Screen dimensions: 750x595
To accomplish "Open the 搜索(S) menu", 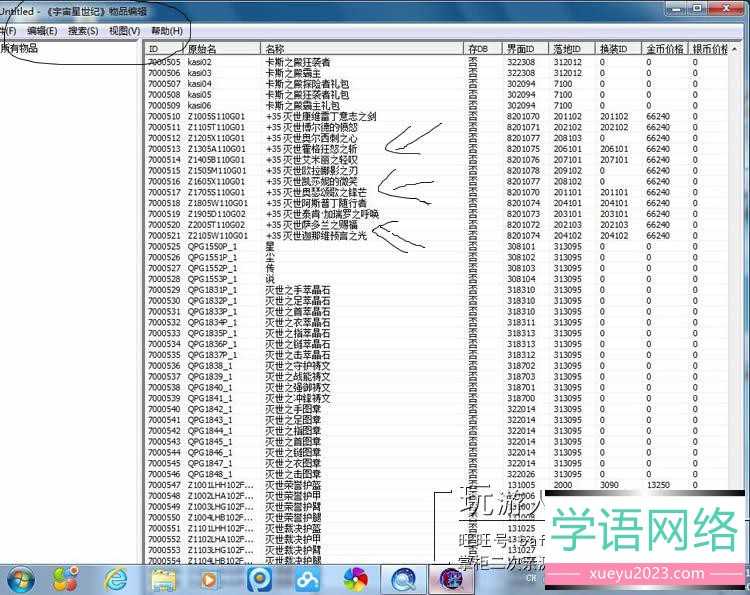I will (x=83, y=31).
